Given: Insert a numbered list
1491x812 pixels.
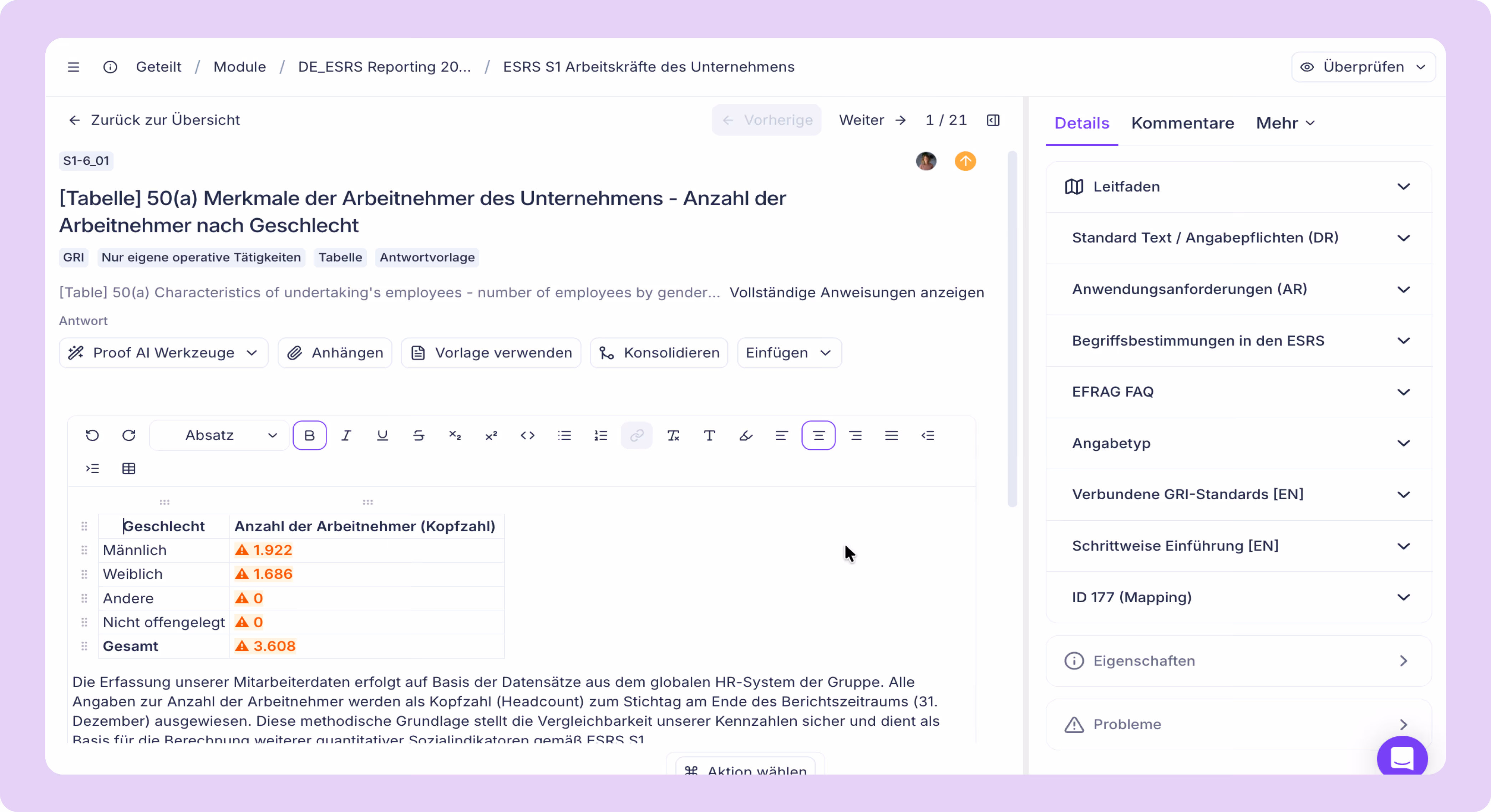Looking at the screenshot, I should (x=601, y=435).
